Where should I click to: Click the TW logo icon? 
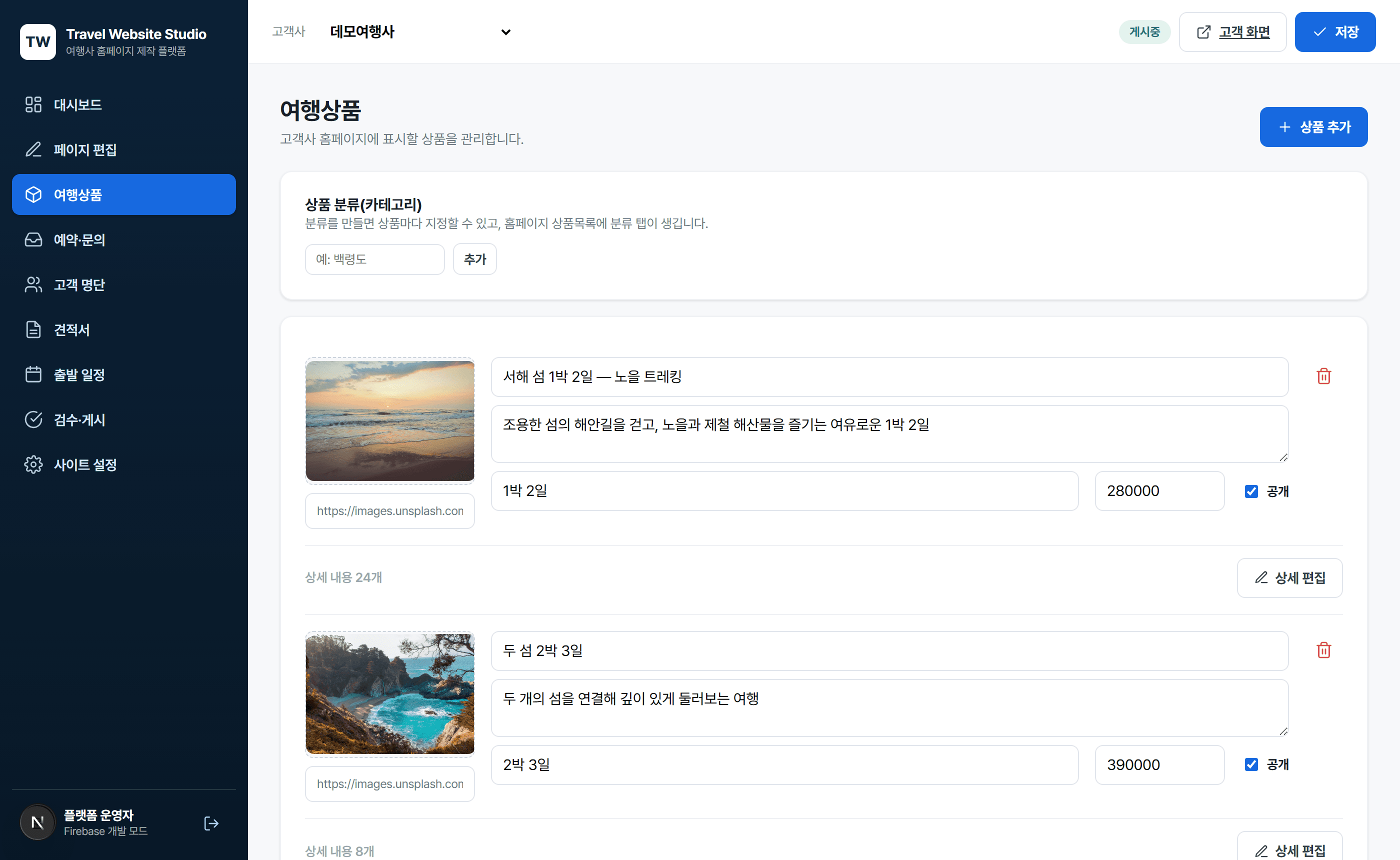pyautogui.click(x=38, y=41)
